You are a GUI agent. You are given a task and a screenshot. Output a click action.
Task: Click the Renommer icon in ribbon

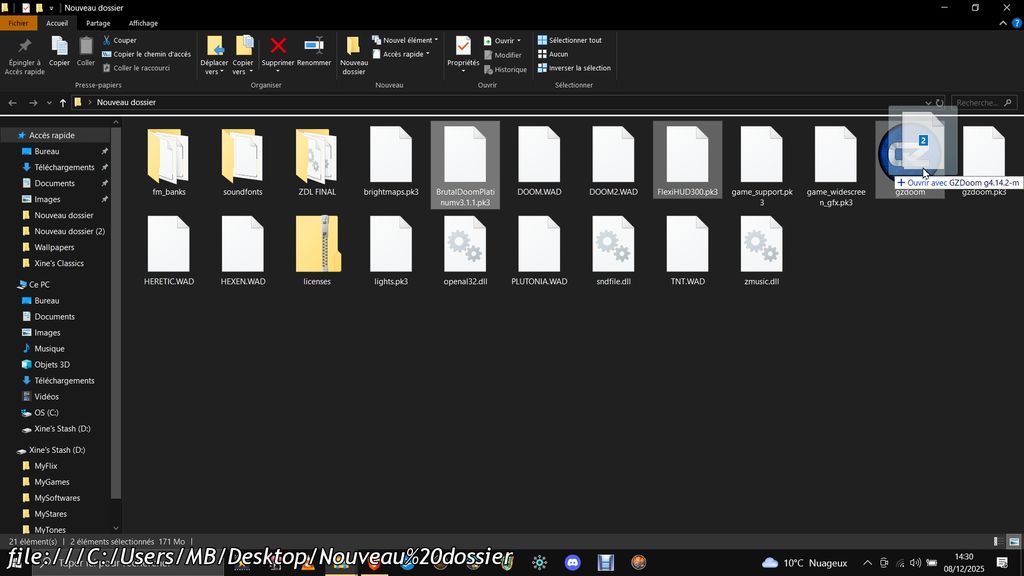click(314, 47)
